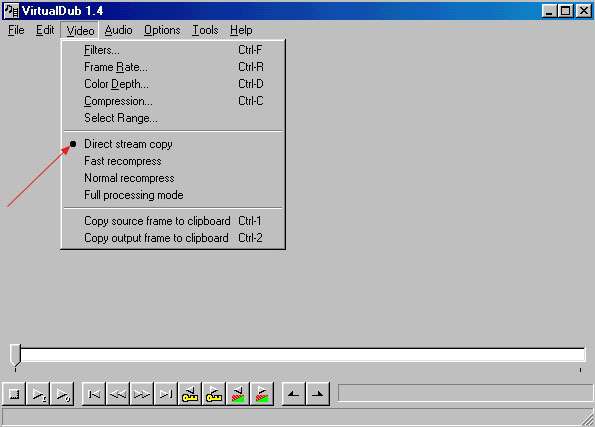Play the output video preview
This screenshot has width=595, height=427.
tap(62, 394)
